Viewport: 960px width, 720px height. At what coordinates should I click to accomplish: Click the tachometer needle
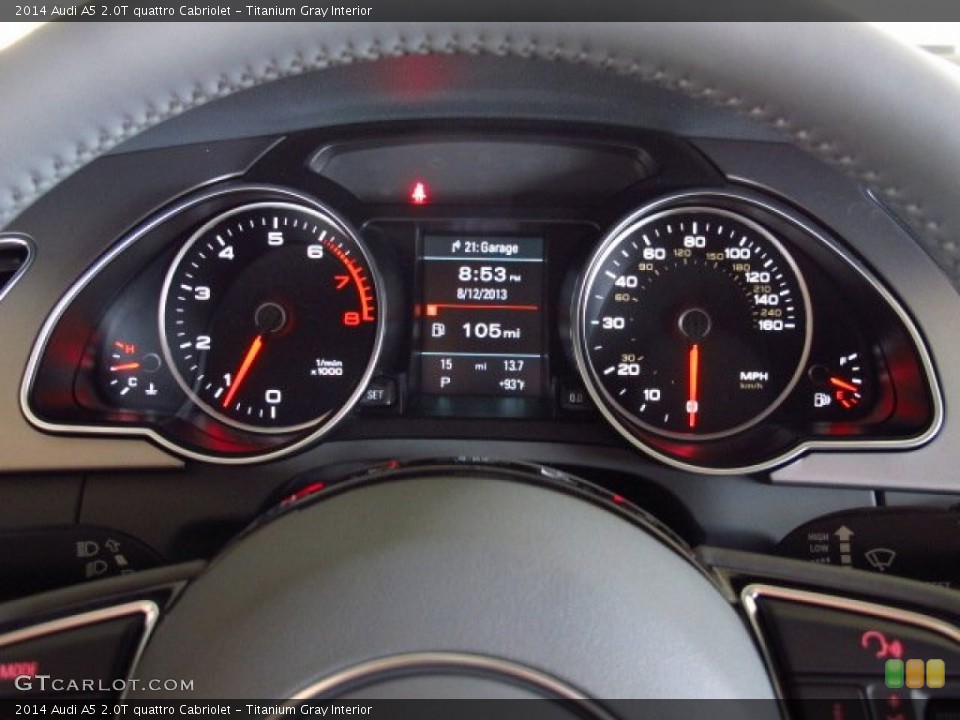click(x=243, y=372)
